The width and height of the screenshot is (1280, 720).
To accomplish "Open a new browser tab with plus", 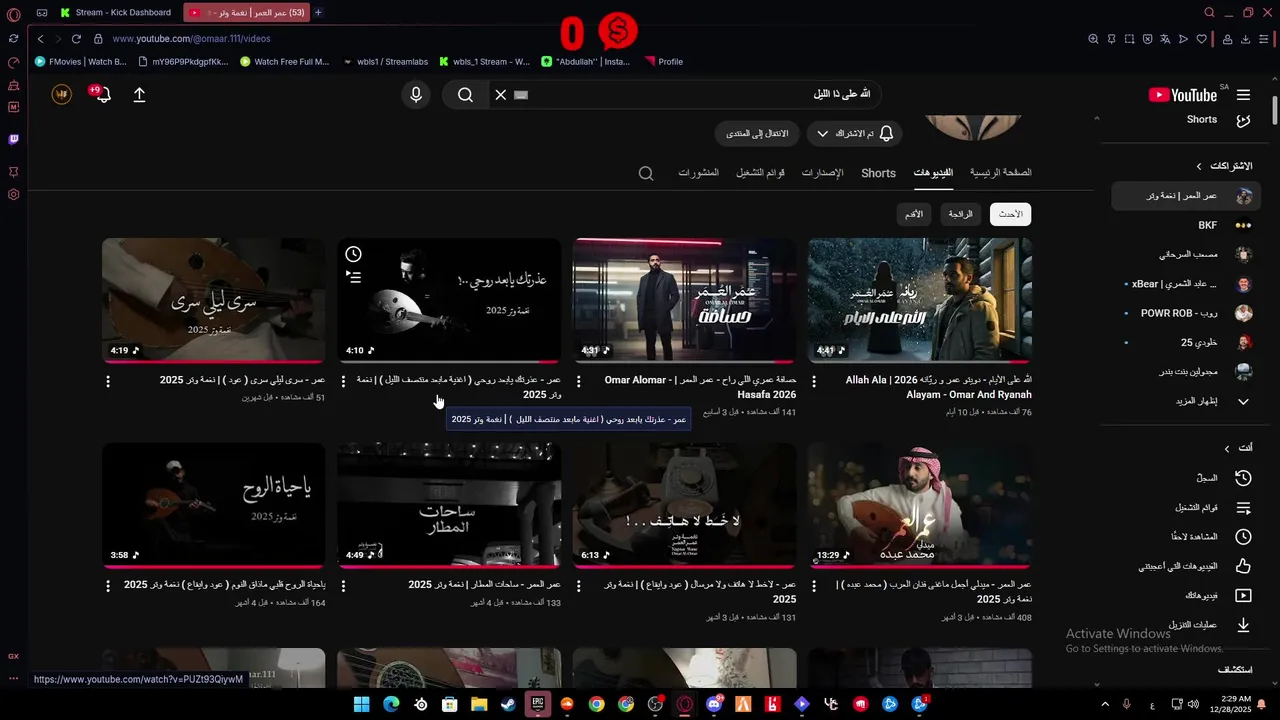I will (x=318, y=13).
